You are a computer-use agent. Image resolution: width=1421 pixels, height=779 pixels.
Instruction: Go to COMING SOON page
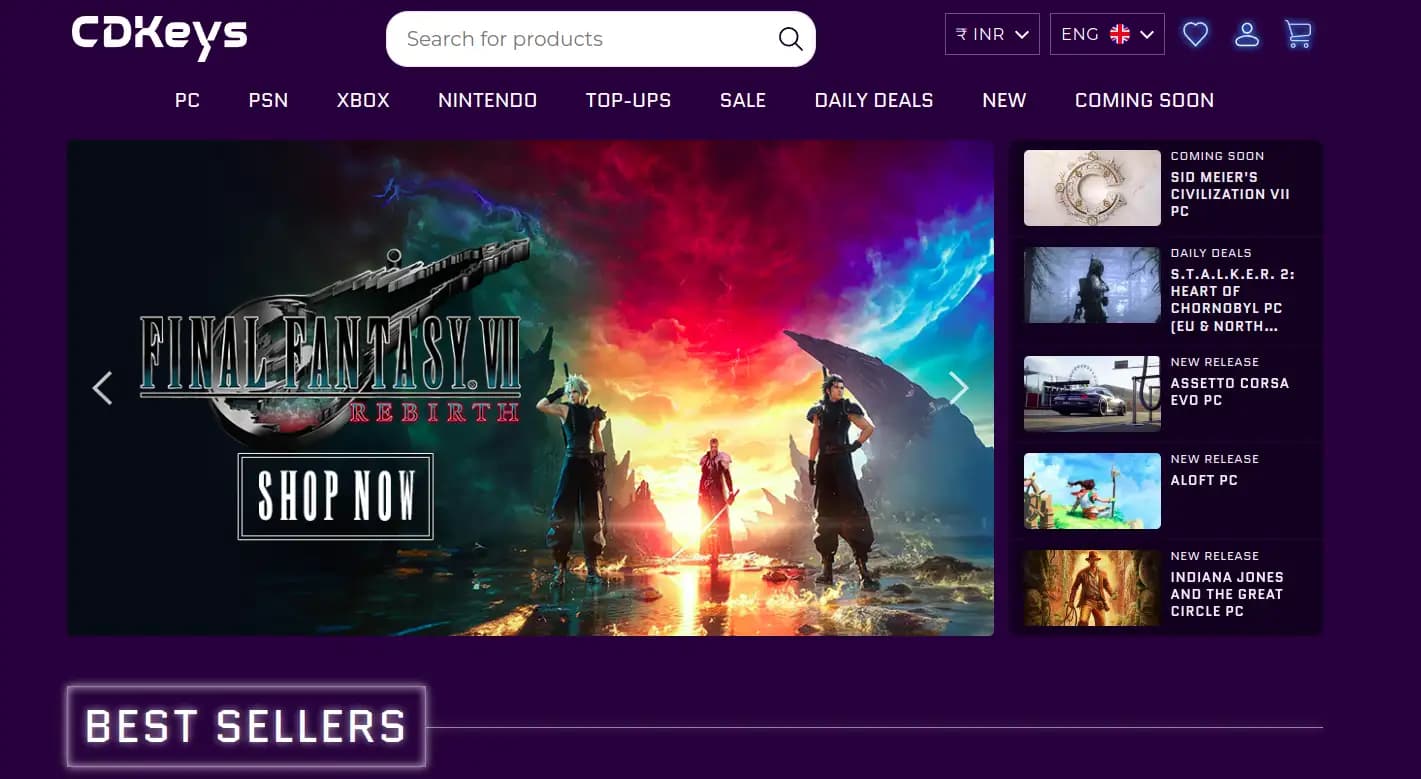coord(1144,100)
